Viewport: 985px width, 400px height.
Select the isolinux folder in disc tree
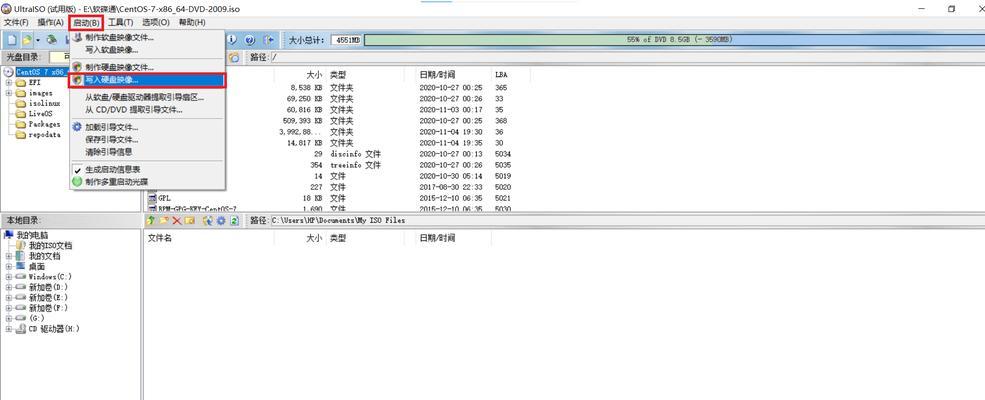44,104
